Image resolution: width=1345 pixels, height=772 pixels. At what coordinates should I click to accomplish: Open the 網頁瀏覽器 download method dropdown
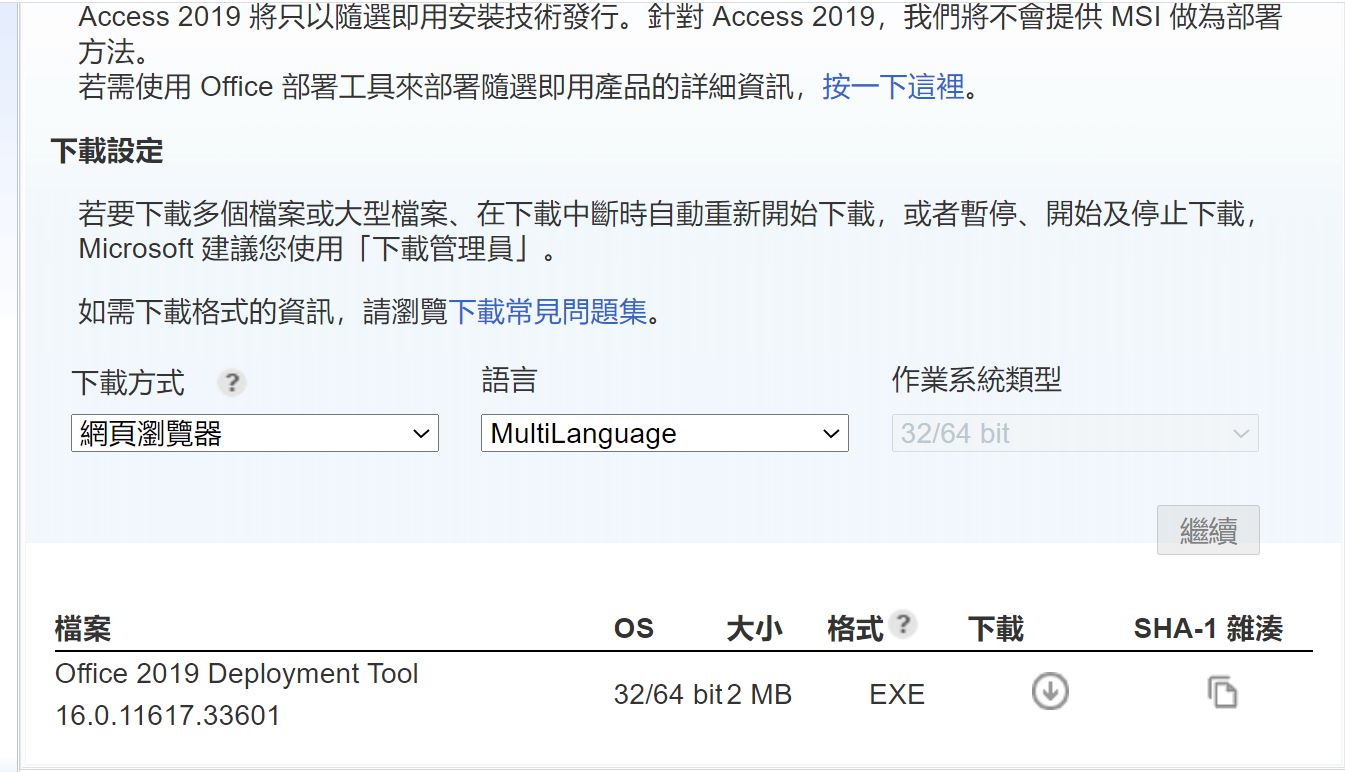pos(255,433)
